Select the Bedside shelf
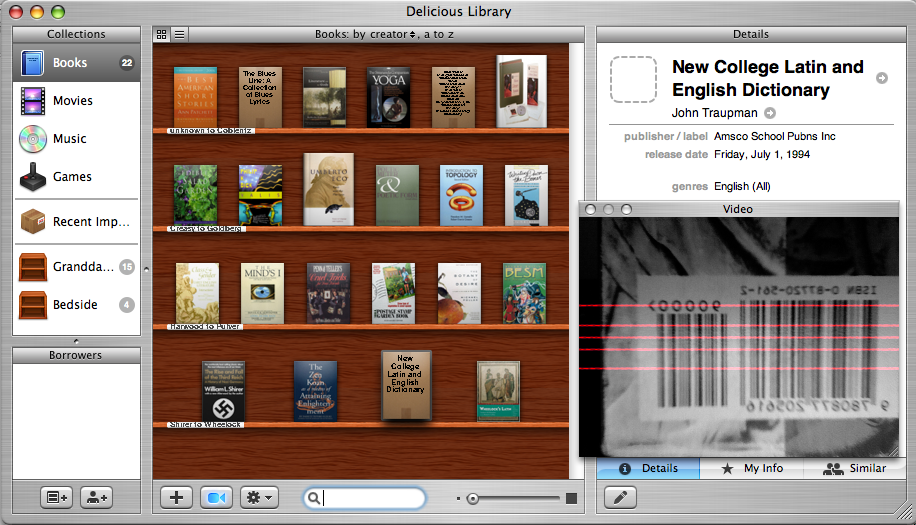 click(x=77, y=305)
